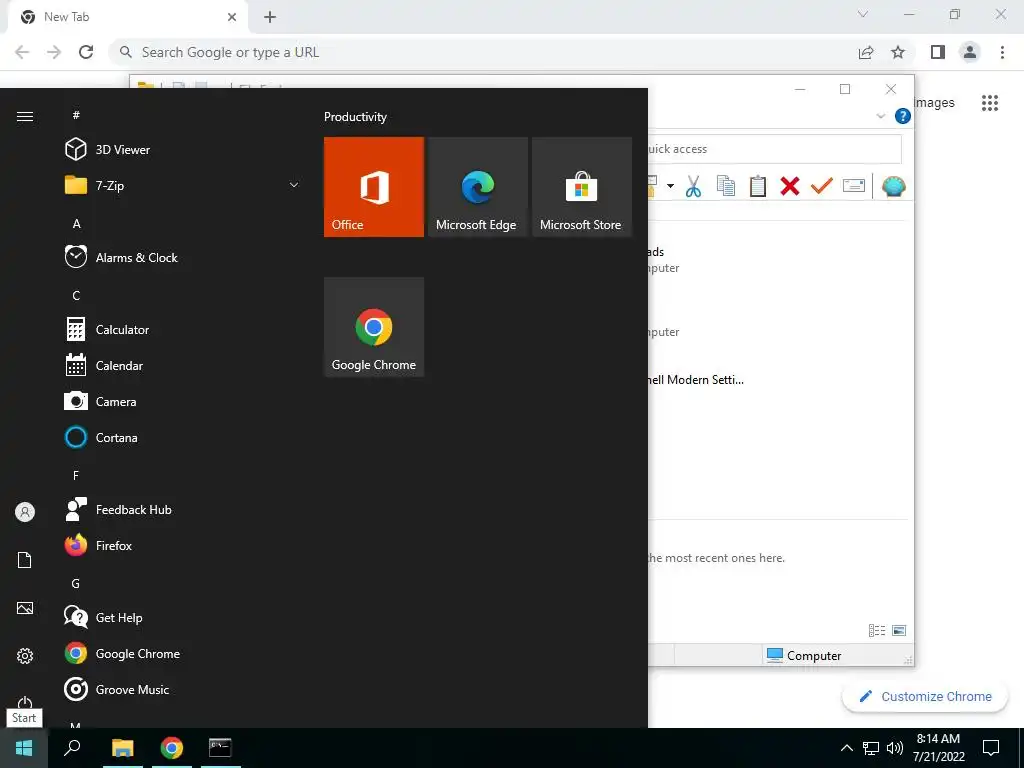
Task: Open Pictures in Start menu sidebar
Action: point(25,608)
